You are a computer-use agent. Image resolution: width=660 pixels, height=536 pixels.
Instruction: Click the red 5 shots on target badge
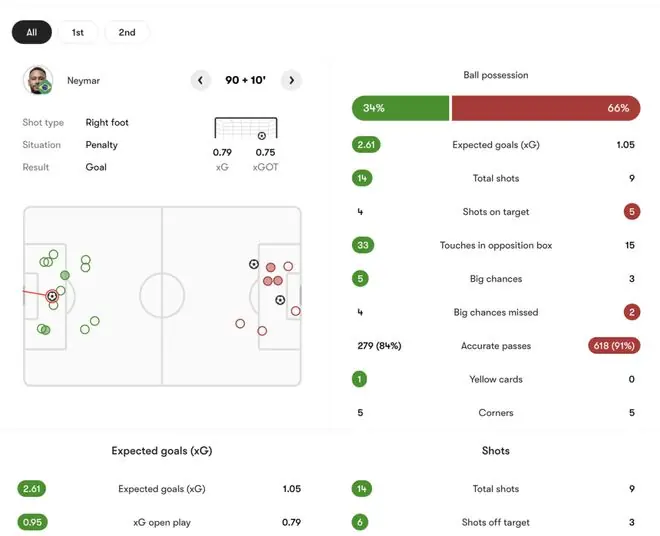[632, 212]
